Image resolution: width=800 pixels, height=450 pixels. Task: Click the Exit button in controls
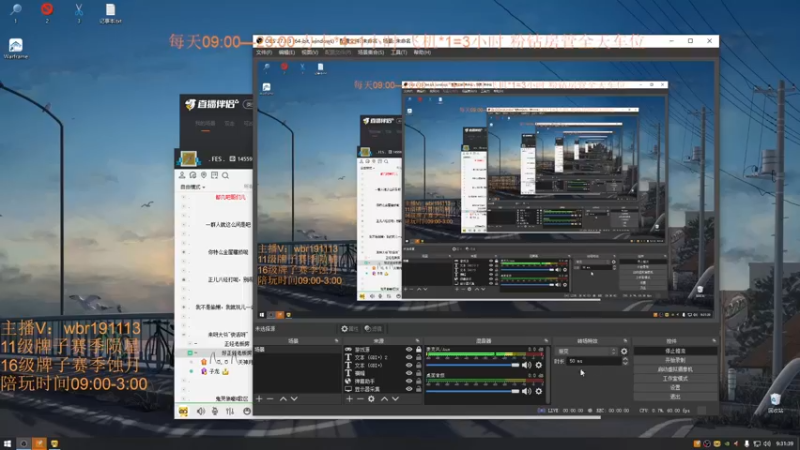click(675, 396)
